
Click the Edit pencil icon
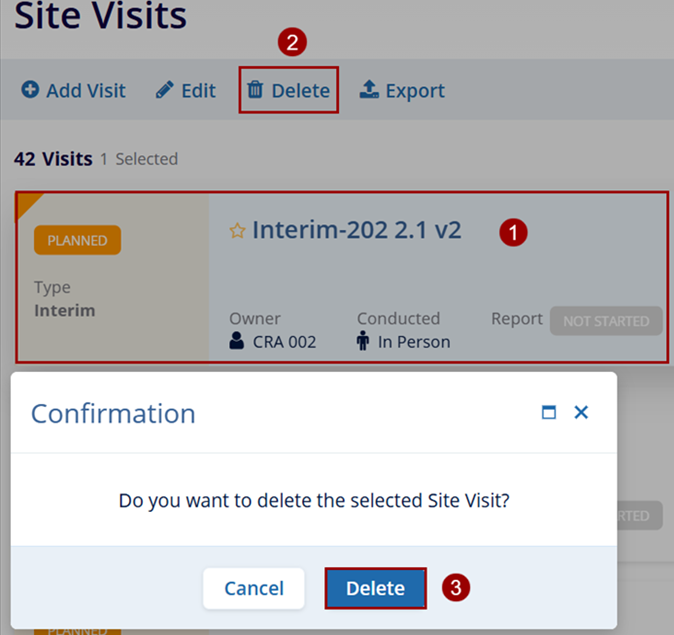click(165, 91)
